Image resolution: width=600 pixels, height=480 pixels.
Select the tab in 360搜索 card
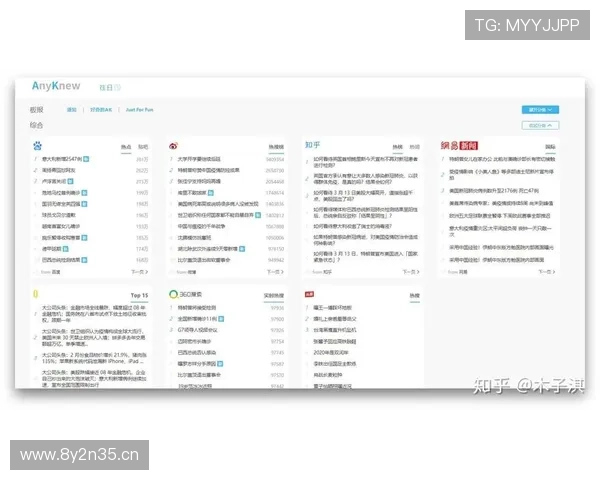pos(274,296)
